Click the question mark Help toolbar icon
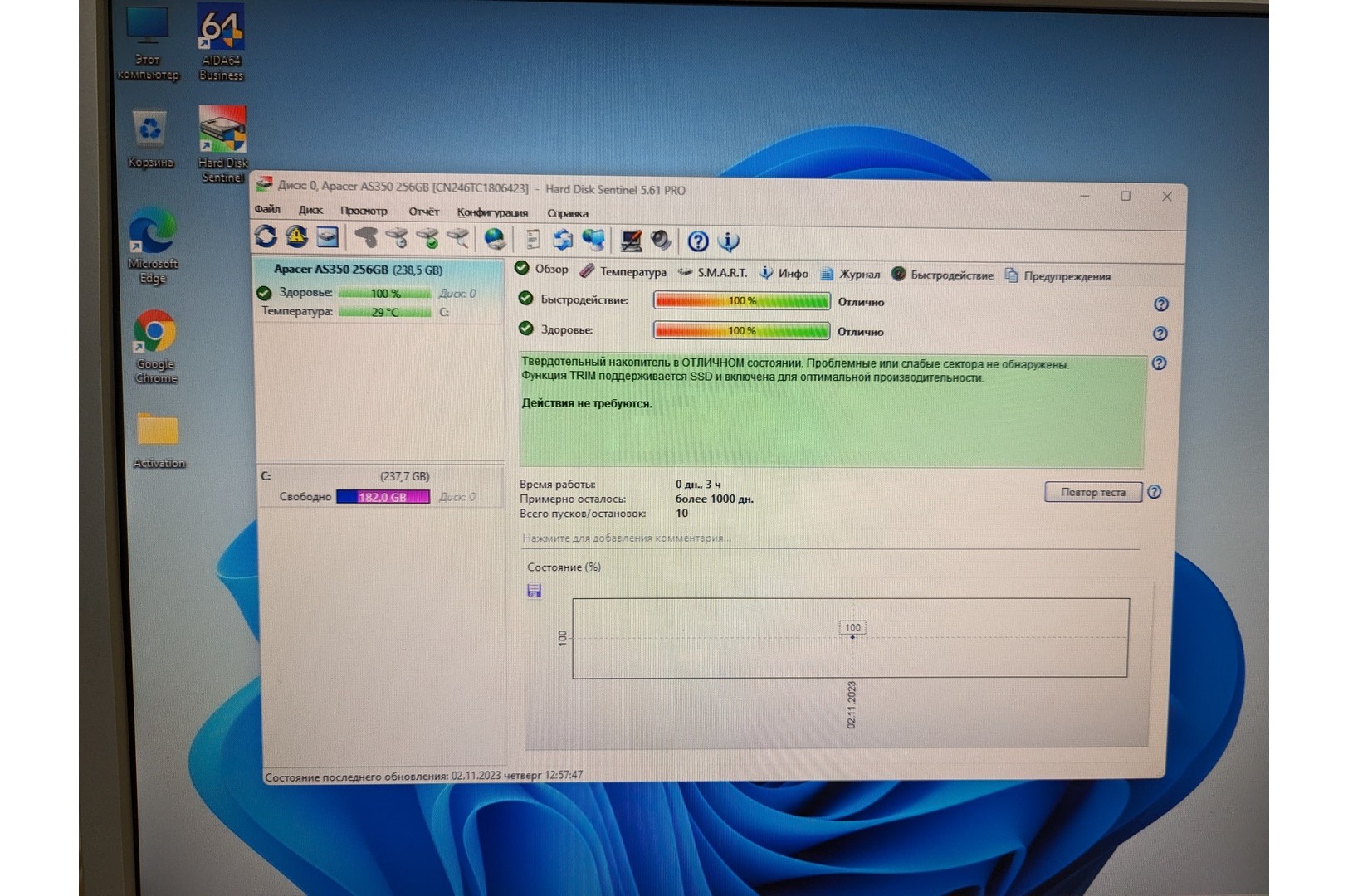The image size is (1348, 896). [698, 241]
